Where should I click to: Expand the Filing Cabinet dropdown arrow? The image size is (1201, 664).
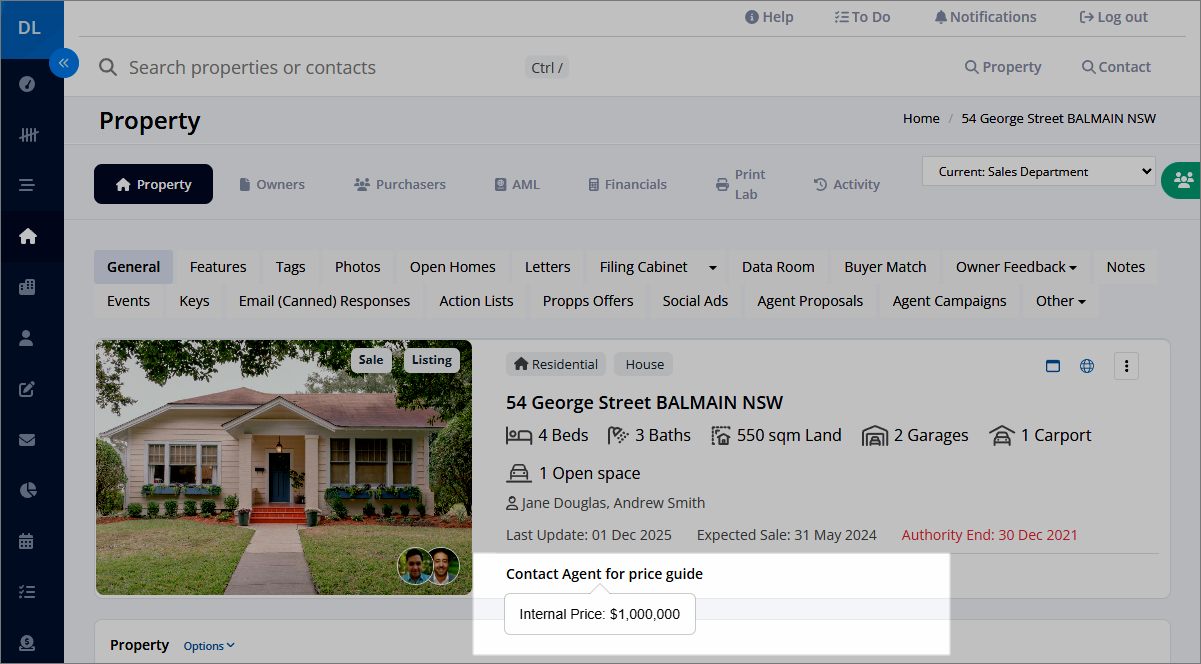click(x=713, y=267)
